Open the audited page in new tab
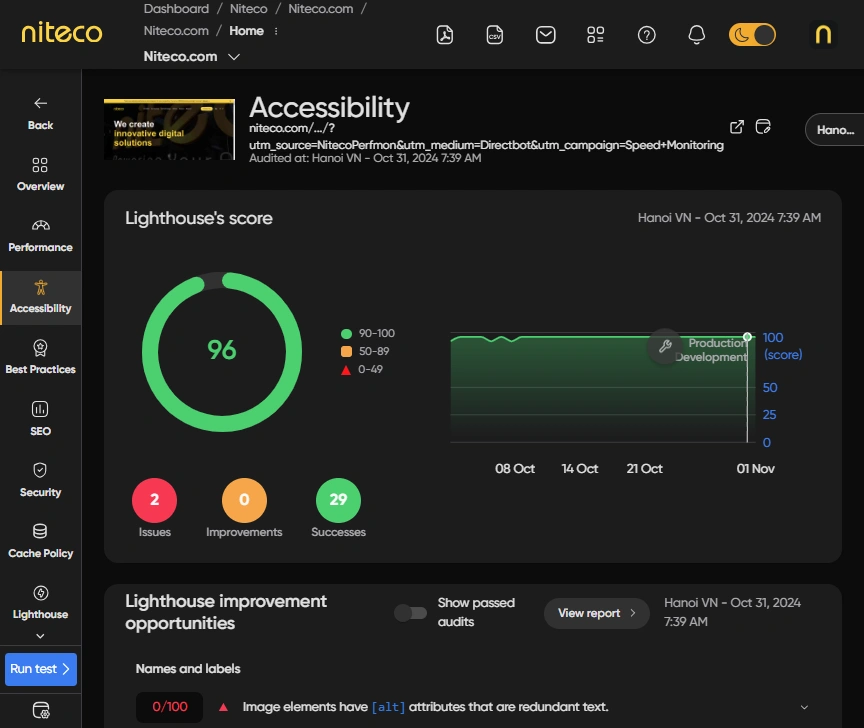The image size is (864, 728). click(x=737, y=127)
